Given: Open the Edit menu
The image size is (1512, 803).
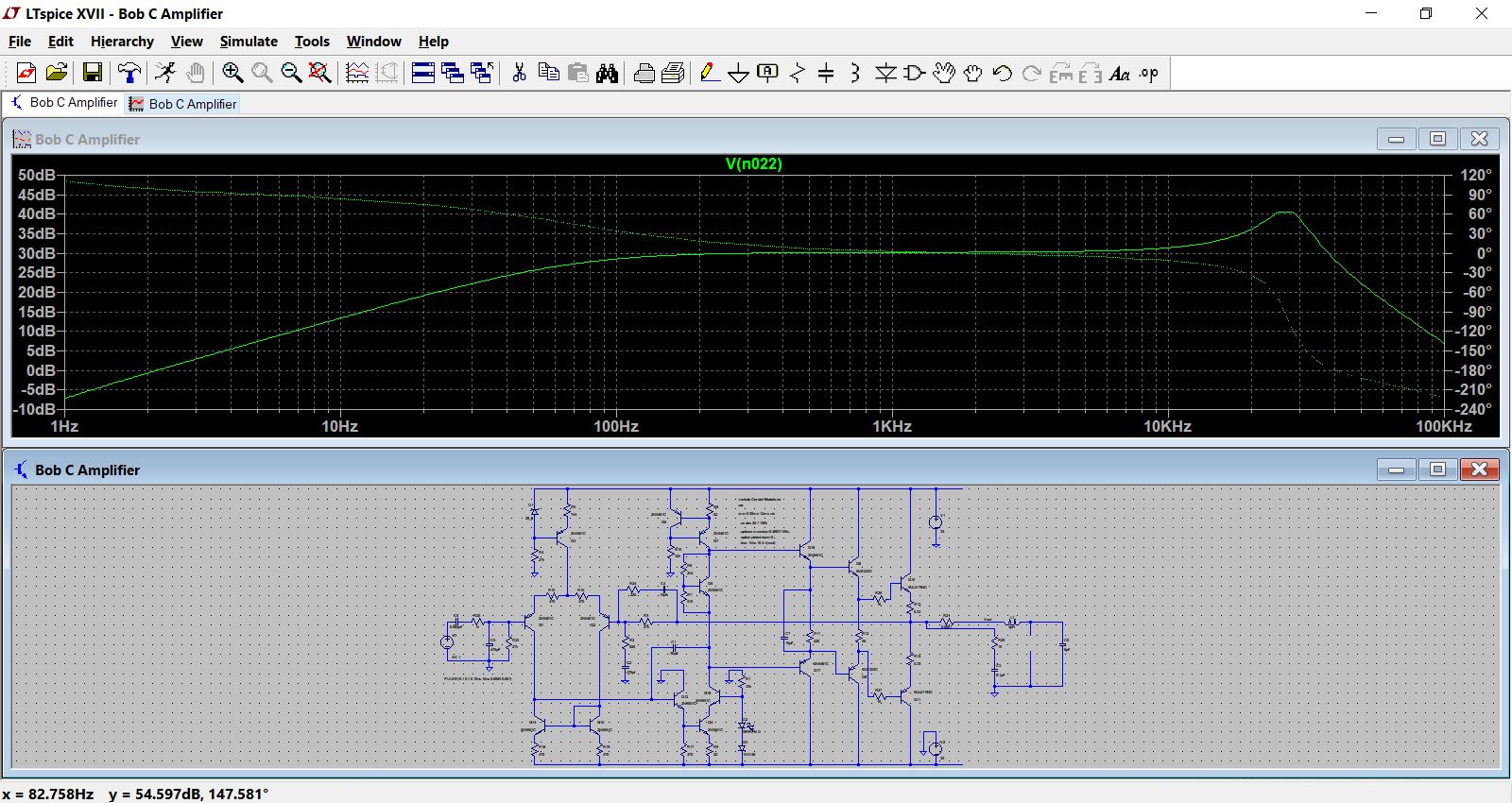Looking at the screenshot, I should 60,42.
